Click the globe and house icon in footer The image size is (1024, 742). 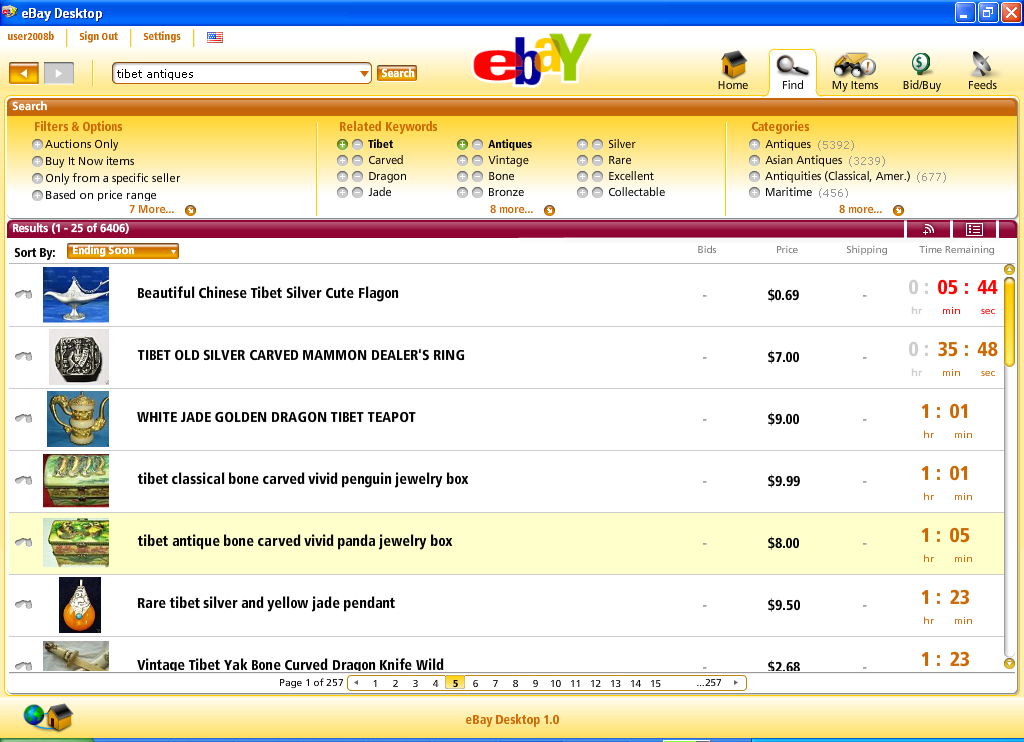48,717
